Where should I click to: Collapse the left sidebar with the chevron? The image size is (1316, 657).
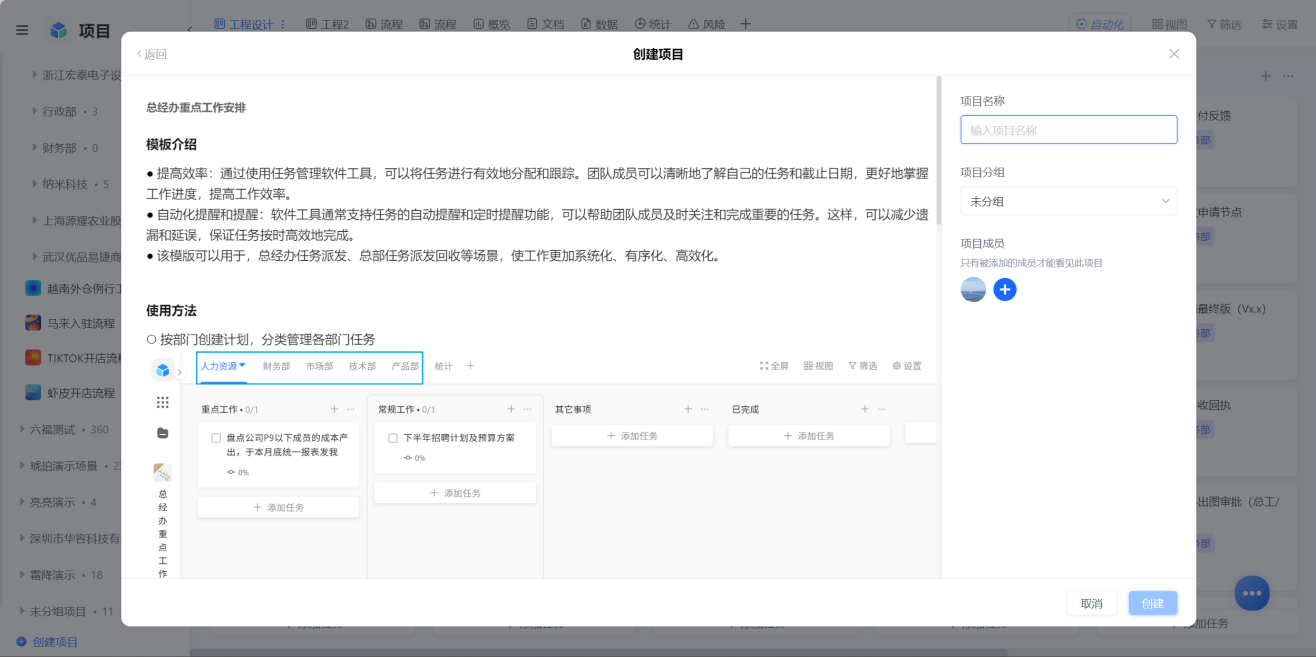click(190, 30)
